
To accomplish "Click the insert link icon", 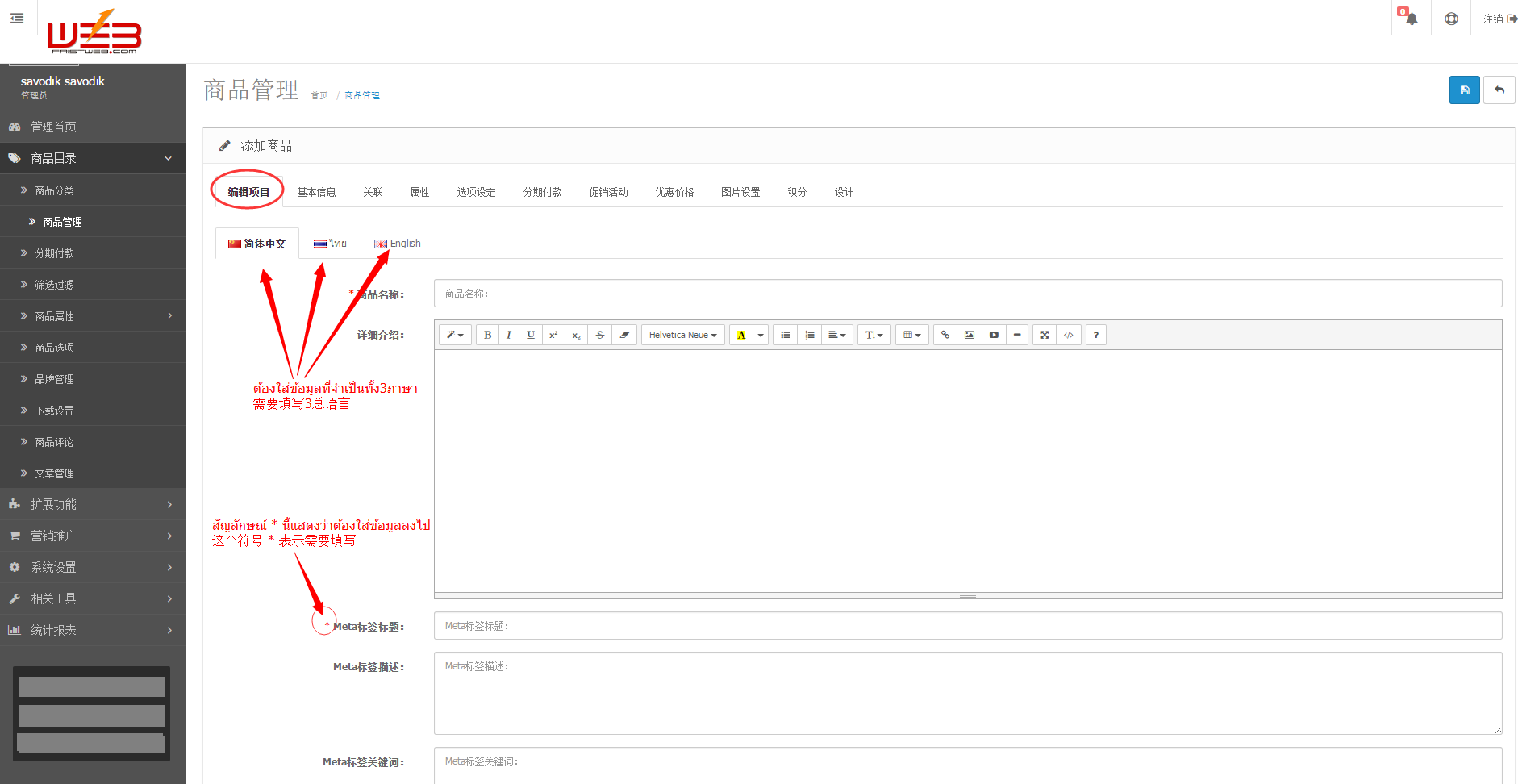I will point(945,335).
